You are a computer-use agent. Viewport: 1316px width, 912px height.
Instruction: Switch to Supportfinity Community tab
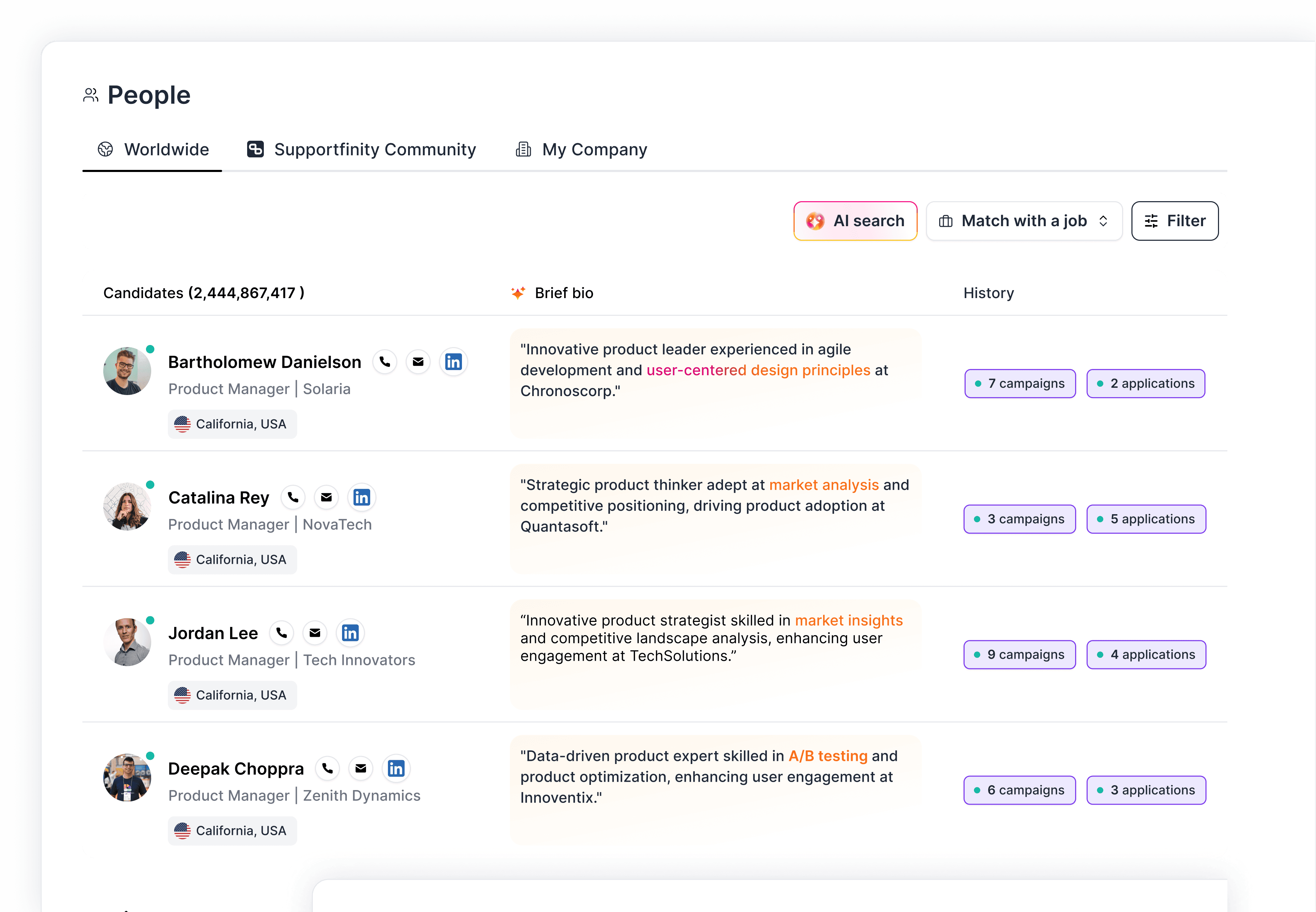point(361,149)
